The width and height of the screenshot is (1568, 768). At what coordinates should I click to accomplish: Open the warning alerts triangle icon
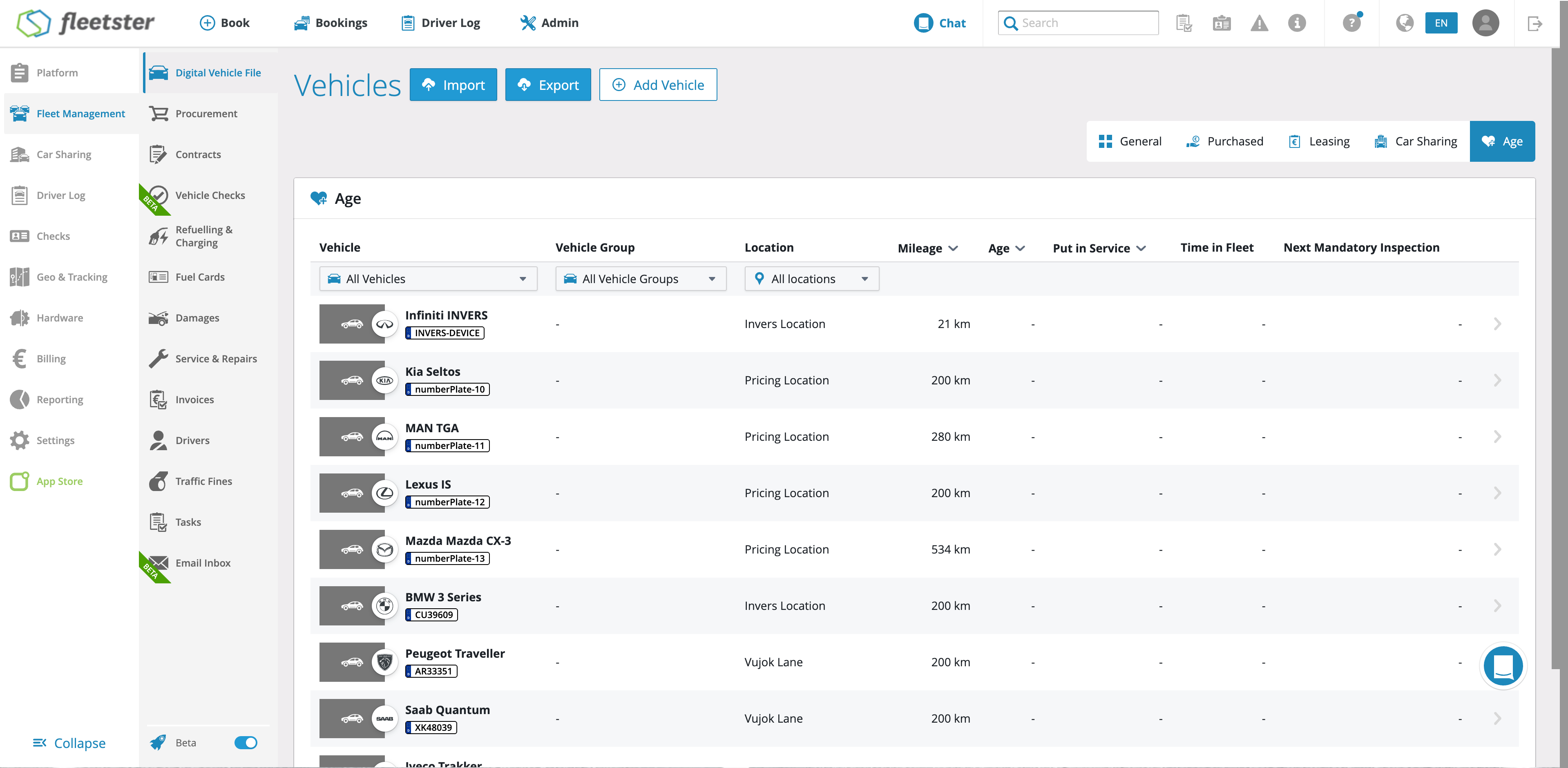pyautogui.click(x=1259, y=23)
